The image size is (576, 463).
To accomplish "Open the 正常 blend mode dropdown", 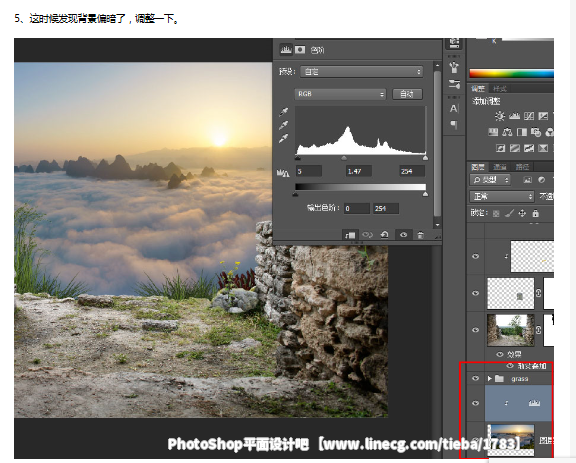I will 502,197.
